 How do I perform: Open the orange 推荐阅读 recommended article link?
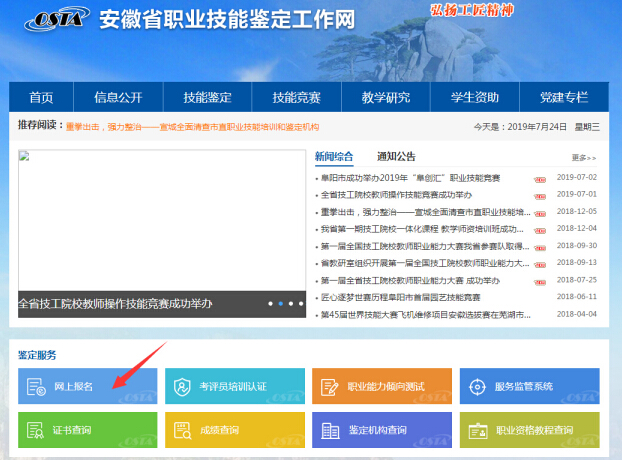192,127
